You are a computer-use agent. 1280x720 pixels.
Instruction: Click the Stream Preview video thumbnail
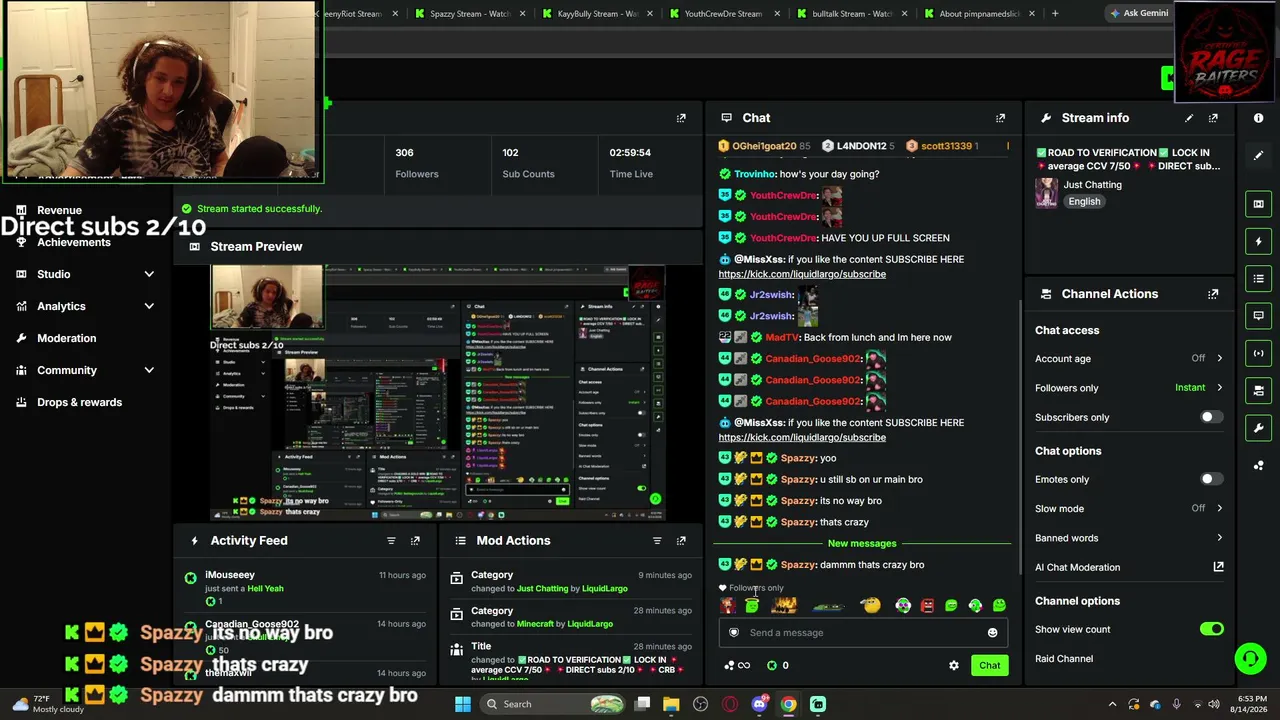click(x=438, y=392)
